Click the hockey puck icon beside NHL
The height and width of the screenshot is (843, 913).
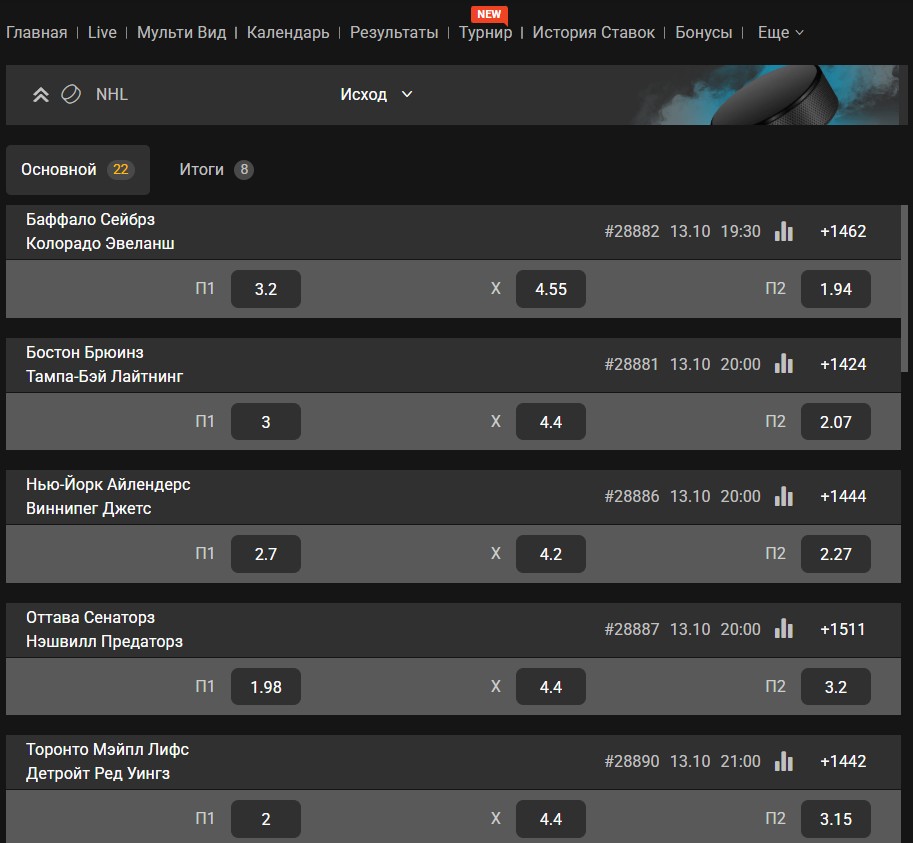(71, 94)
